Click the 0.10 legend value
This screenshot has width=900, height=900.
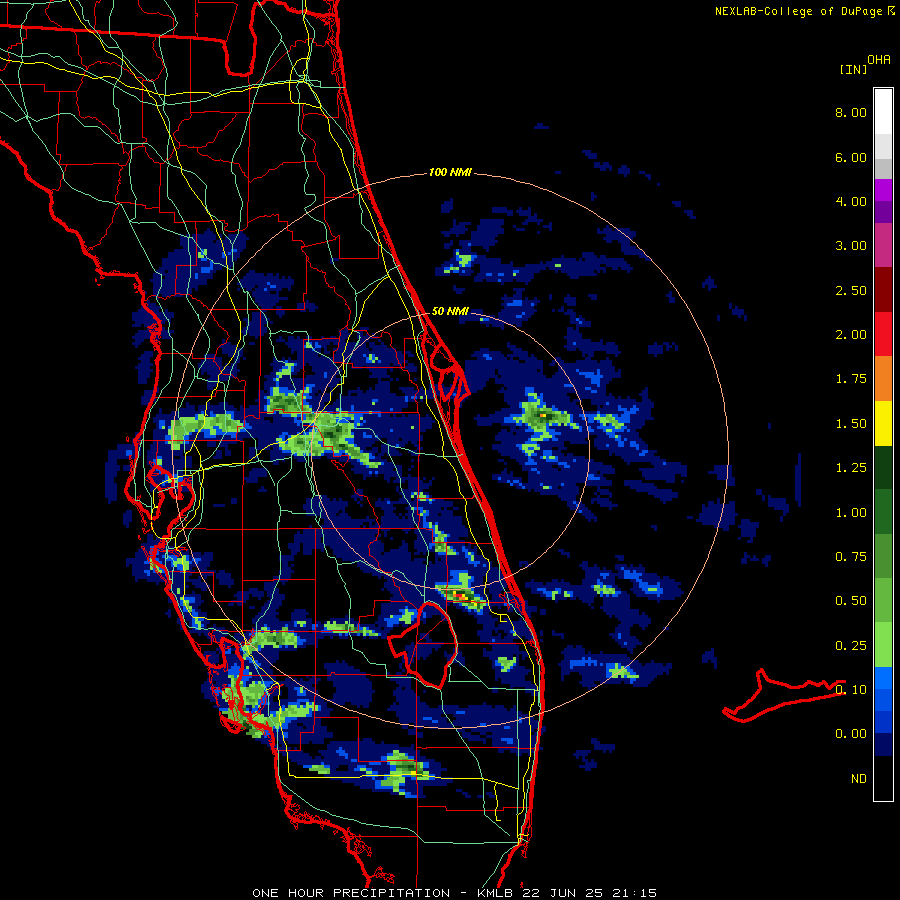(851, 690)
